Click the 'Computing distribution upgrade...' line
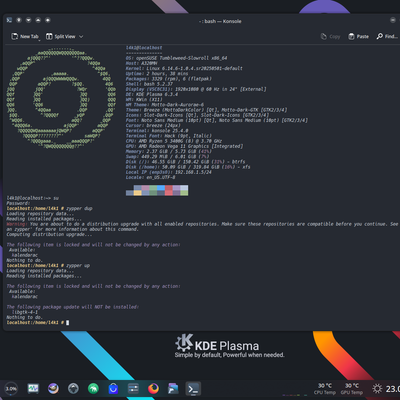400x400 pixels. 49,234
